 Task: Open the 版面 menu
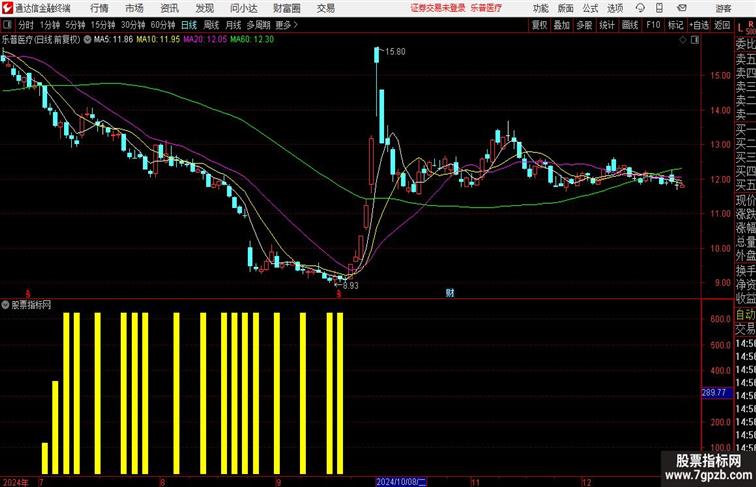[566, 8]
